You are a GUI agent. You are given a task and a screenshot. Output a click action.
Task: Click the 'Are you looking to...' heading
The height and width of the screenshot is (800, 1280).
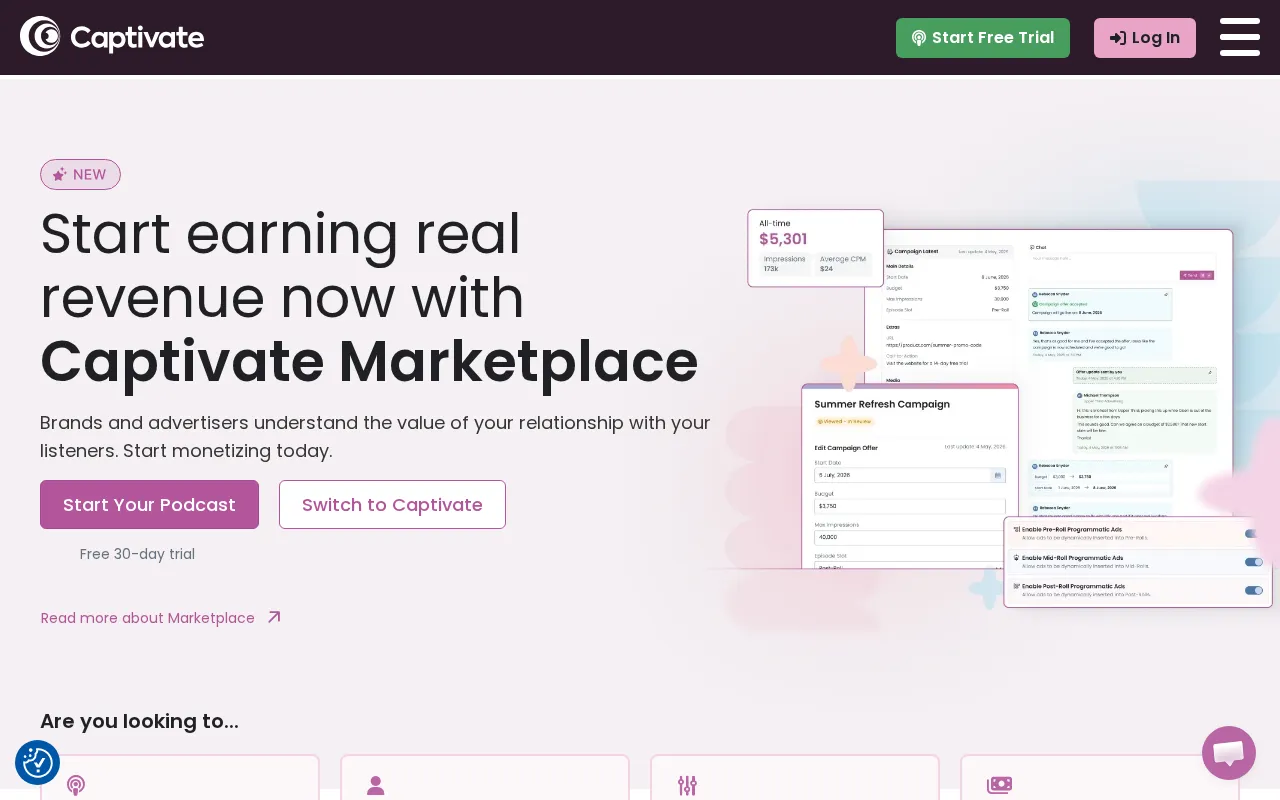point(139,721)
